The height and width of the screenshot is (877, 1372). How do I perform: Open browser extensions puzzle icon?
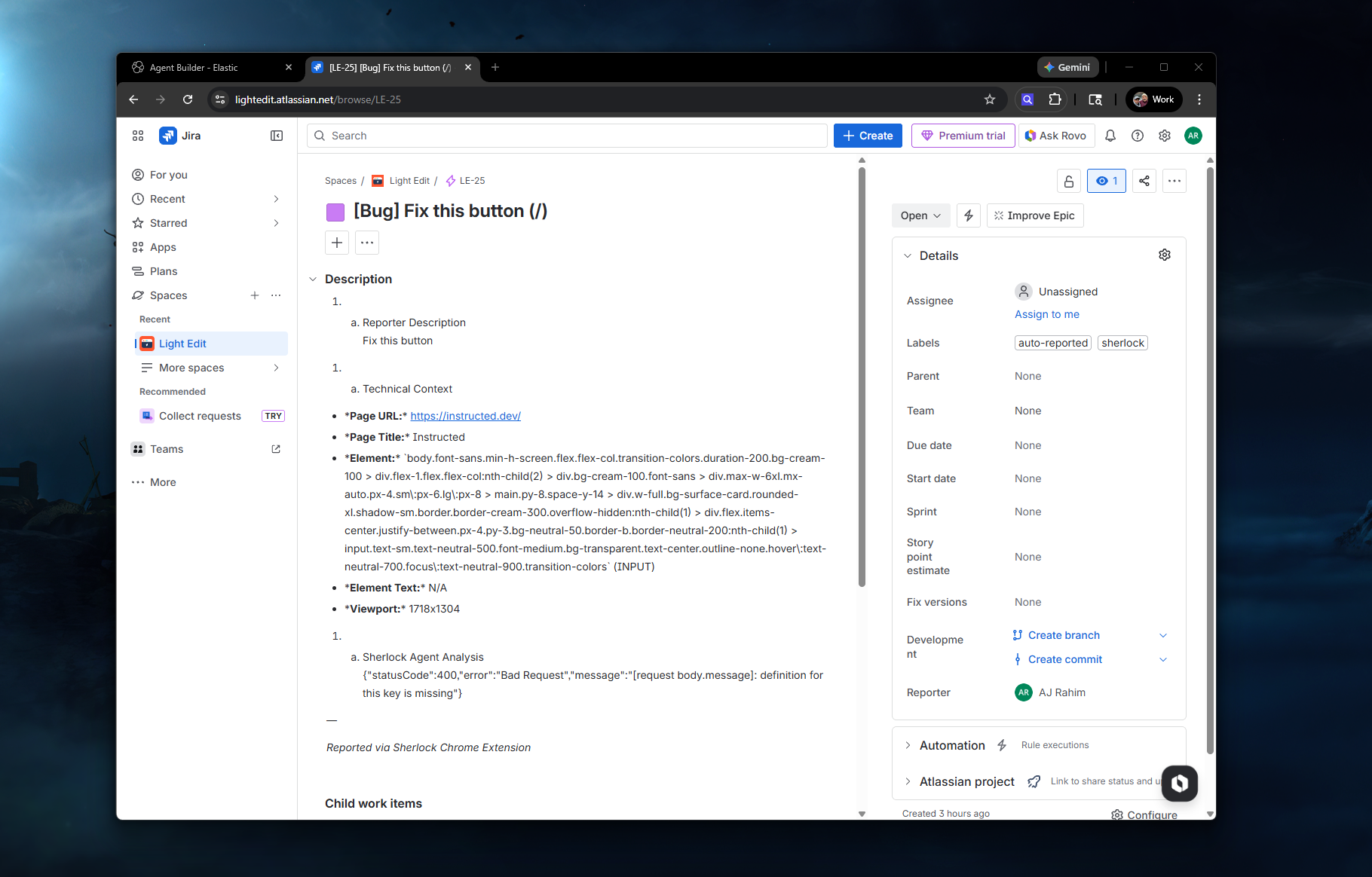[1055, 99]
